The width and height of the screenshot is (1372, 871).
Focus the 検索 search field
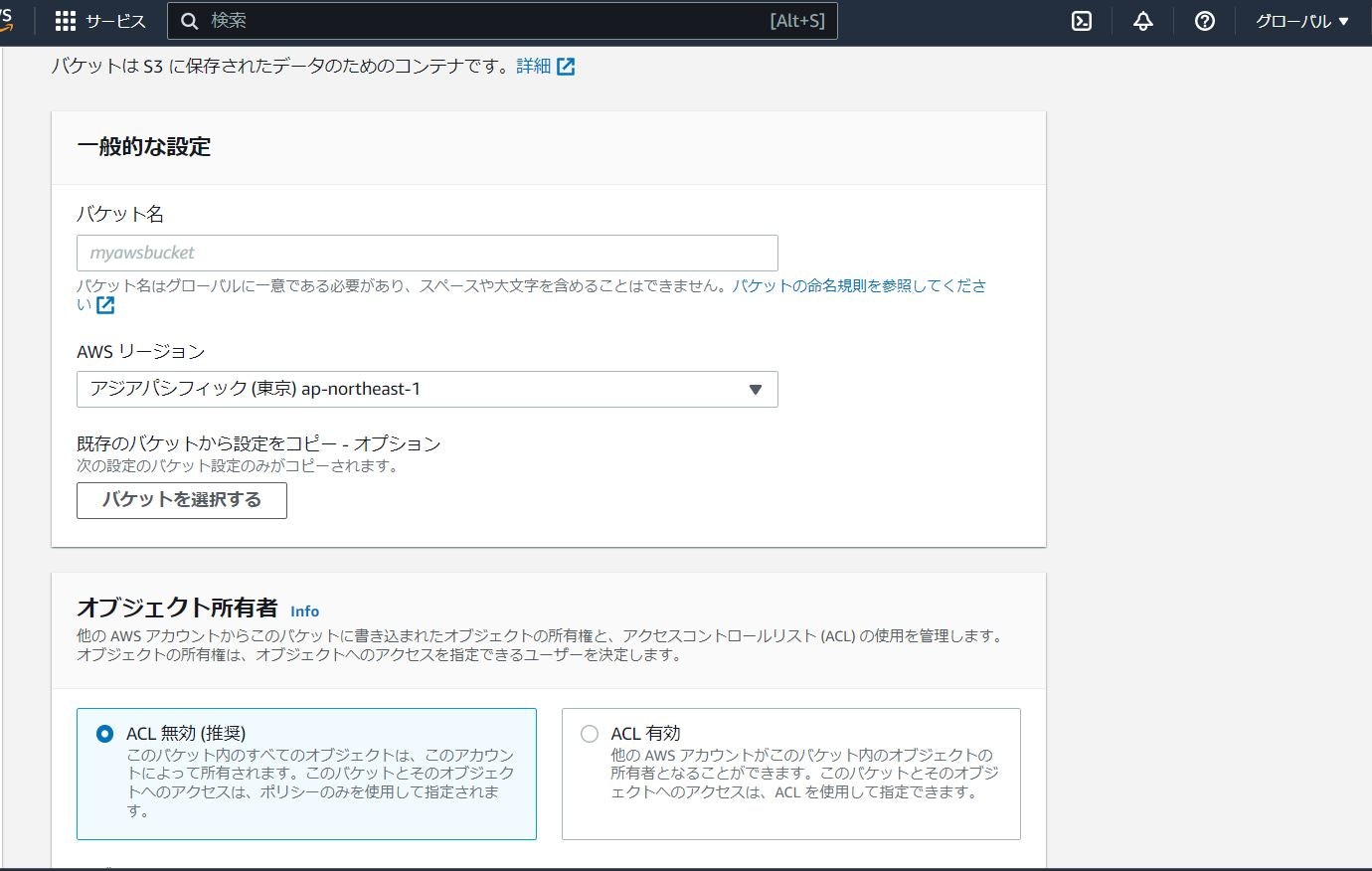pyautogui.click(x=502, y=21)
